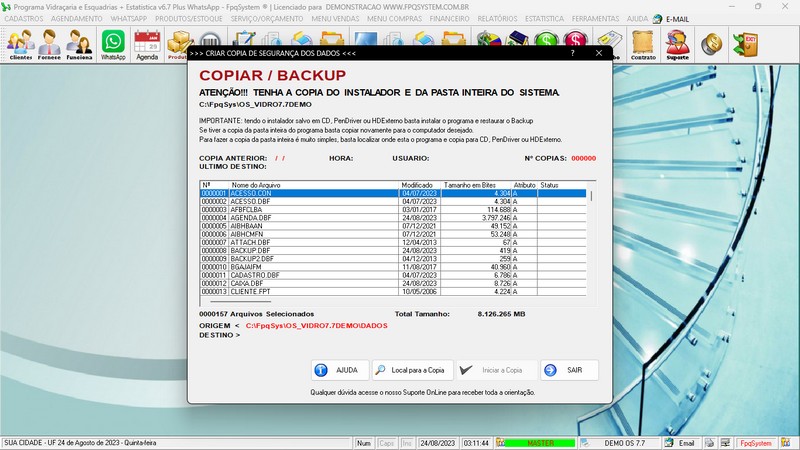Open the PRODUTOS/ESTOQUE menu
This screenshot has height=450, width=800.
tap(189, 19)
